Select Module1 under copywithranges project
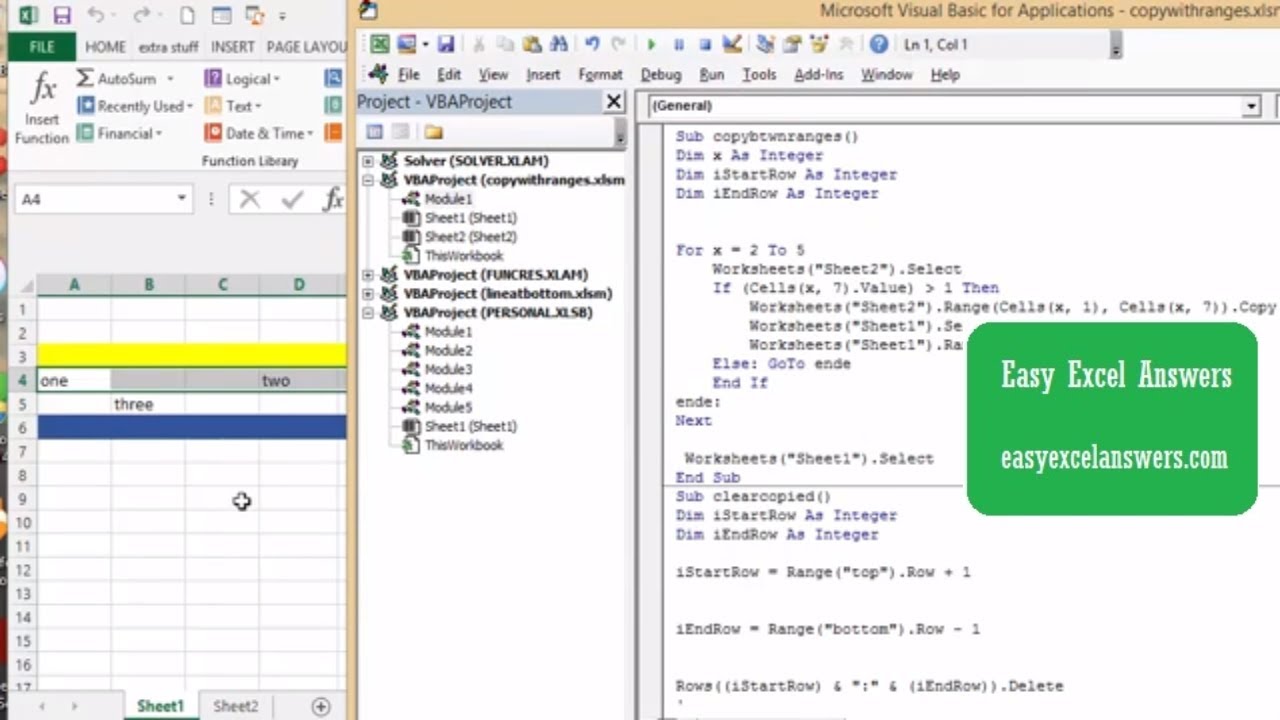Image resolution: width=1280 pixels, height=720 pixels. point(447,199)
